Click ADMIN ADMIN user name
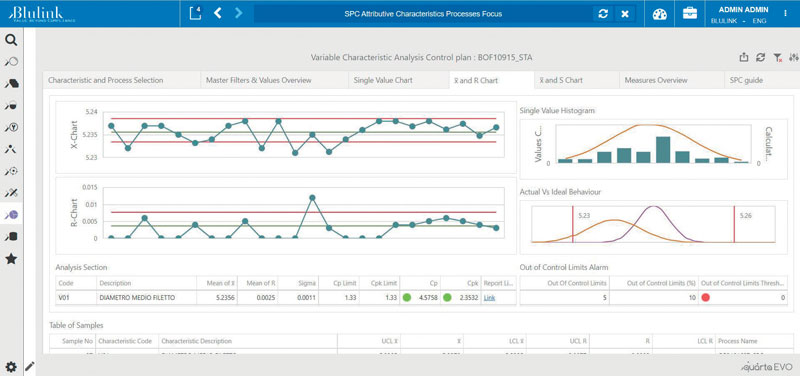 pyautogui.click(x=743, y=9)
